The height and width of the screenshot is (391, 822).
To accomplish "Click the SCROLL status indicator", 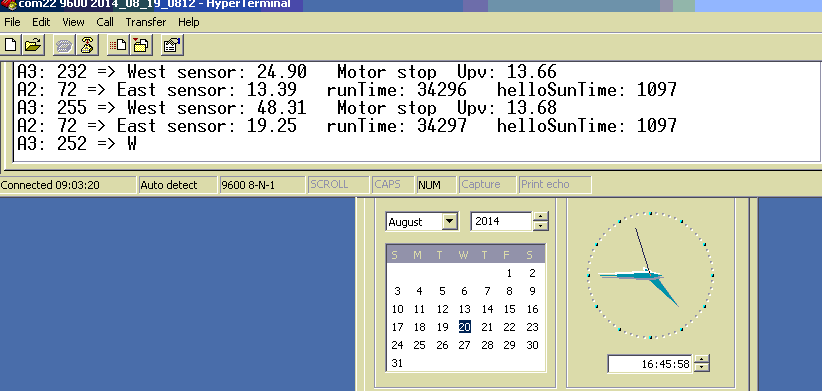I will pos(339,185).
